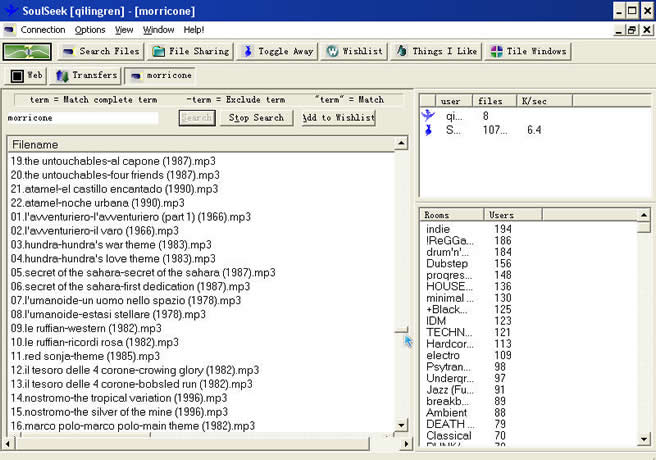The image size is (656, 460).
Task: Click Add to Wishlist button
Action: tap(338, 118)
